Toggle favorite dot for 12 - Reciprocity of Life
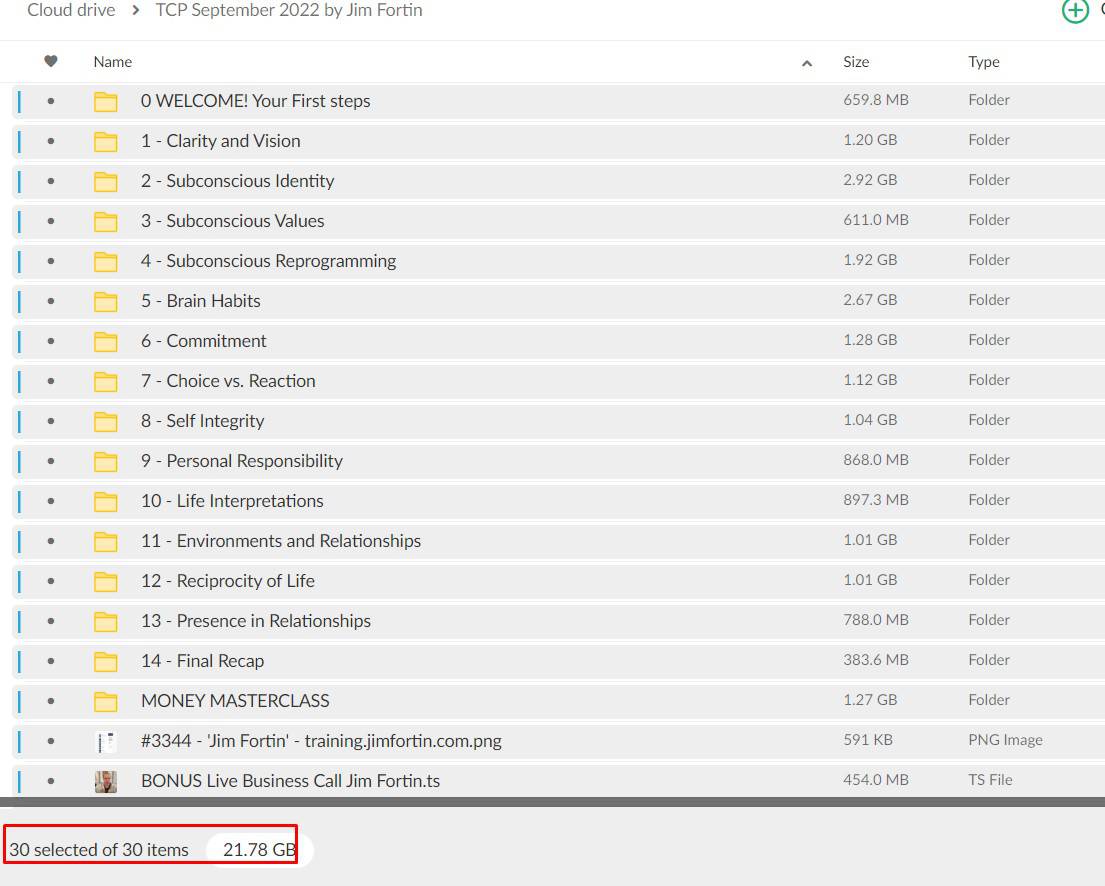The width and height of the screenshot is (1105, 886). pos(51,581)
